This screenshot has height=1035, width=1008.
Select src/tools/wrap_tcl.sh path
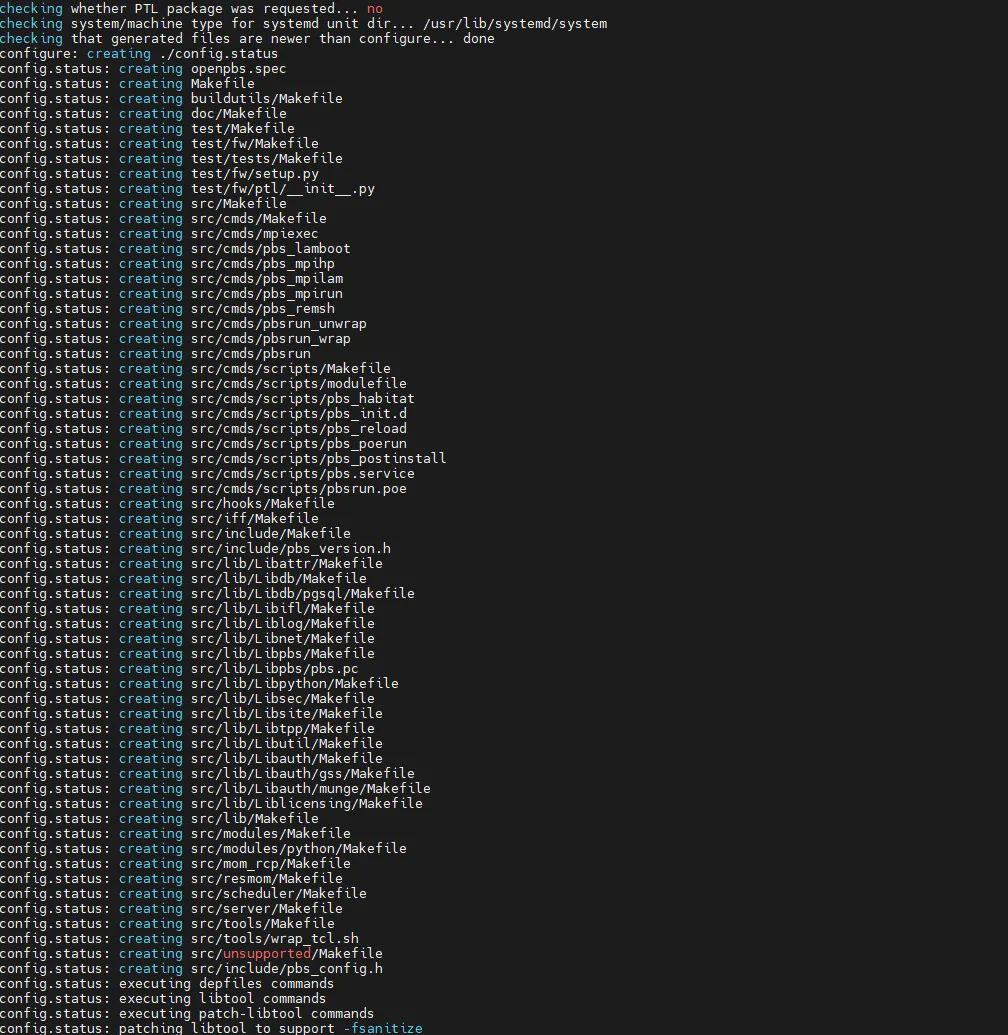point(275,939)
